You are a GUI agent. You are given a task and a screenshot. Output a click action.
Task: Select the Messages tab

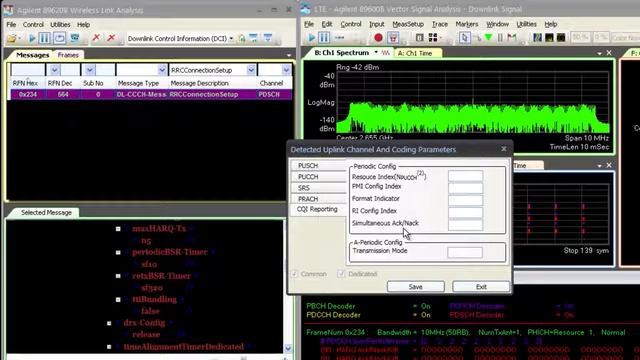click(33, 55)
